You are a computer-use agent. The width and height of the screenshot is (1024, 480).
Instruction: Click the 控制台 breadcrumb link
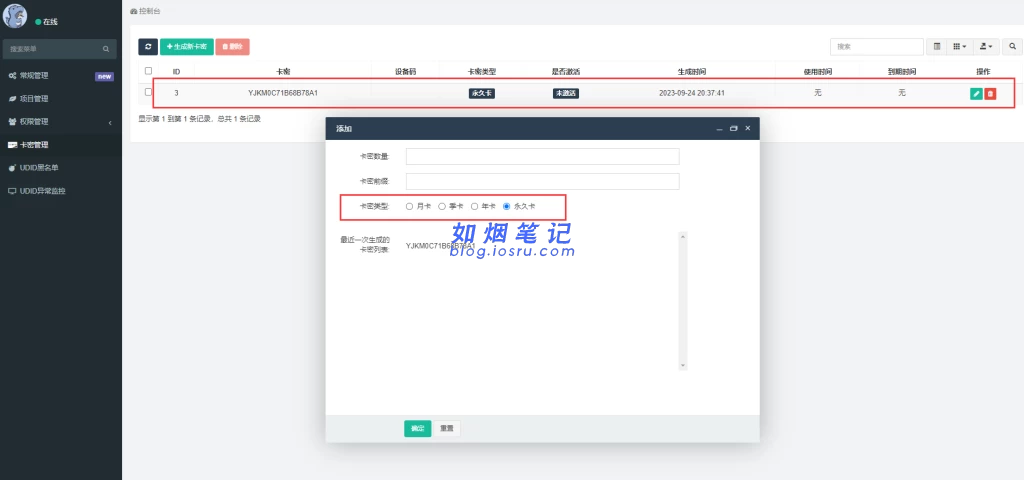point(145,11)
